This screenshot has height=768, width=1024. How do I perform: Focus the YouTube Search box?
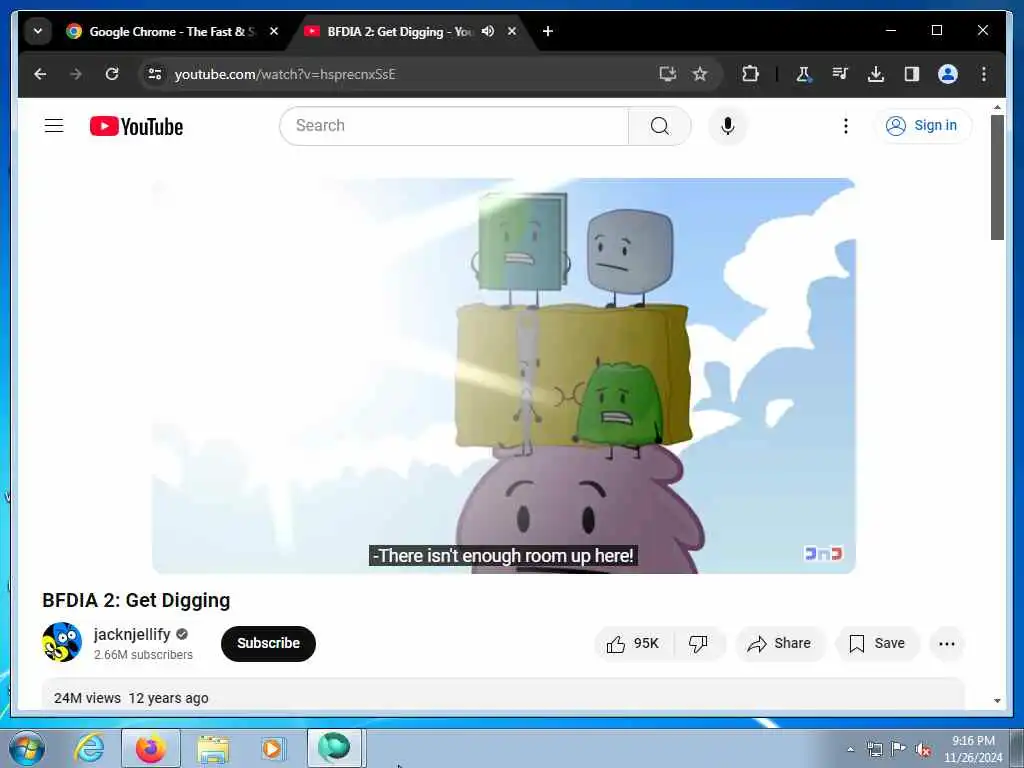[x=454, y=125]
